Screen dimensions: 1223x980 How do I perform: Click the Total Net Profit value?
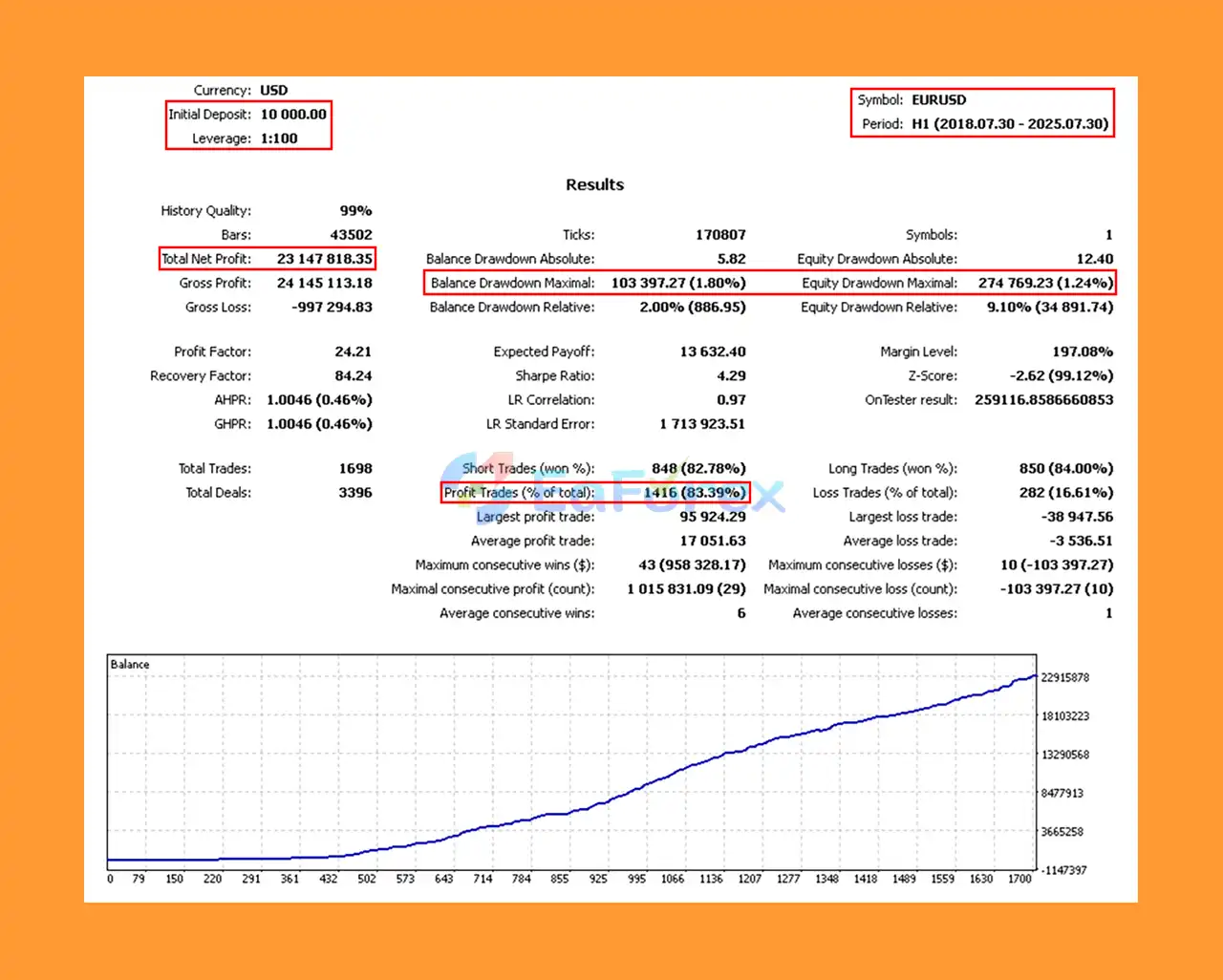coord(325,259)
